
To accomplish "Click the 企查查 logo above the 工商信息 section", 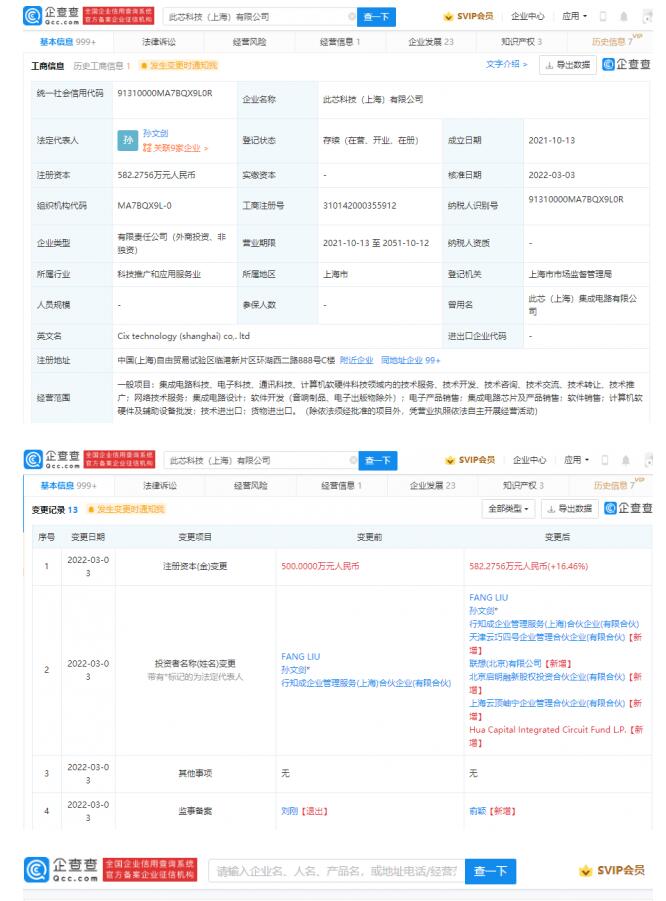I will tap(51, 16).
